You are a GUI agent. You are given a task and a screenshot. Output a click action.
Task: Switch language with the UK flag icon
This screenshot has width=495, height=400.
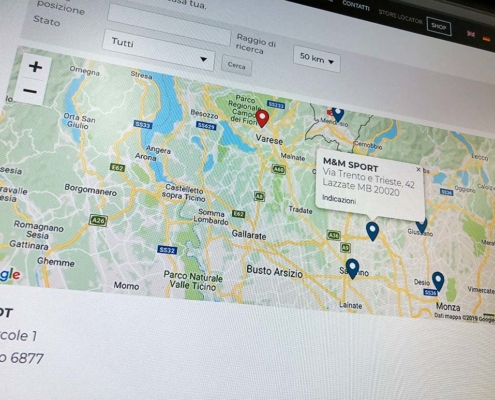471,34
